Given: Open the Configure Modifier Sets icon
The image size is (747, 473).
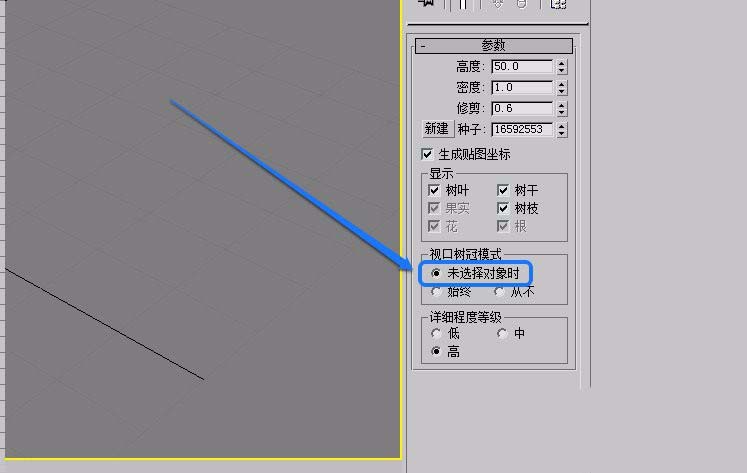Looking at the screenshot, I should 558,4.
